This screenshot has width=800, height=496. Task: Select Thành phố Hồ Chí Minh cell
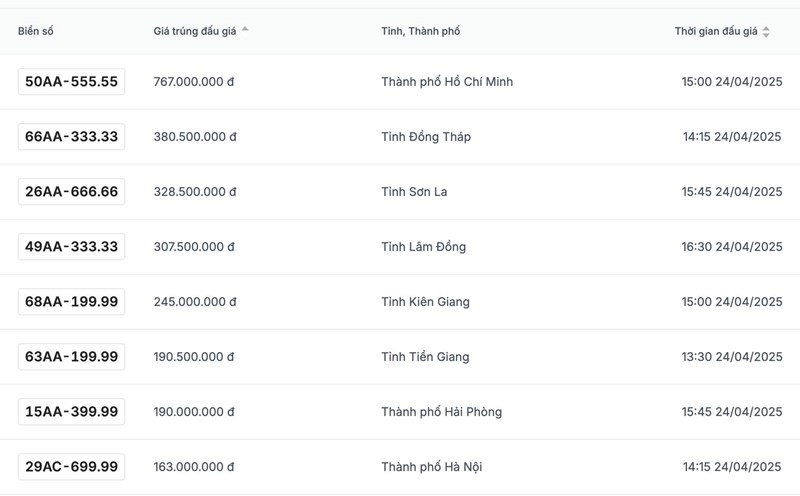[x=447, y=82]
